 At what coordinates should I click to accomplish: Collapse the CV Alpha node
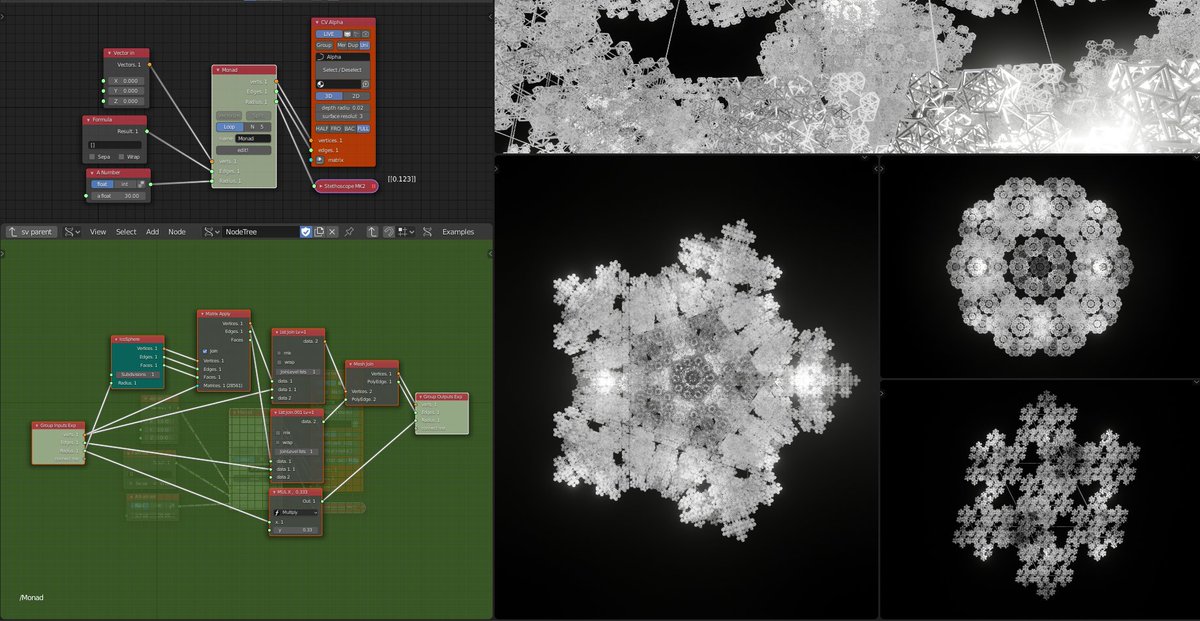(x=317, y=22)
